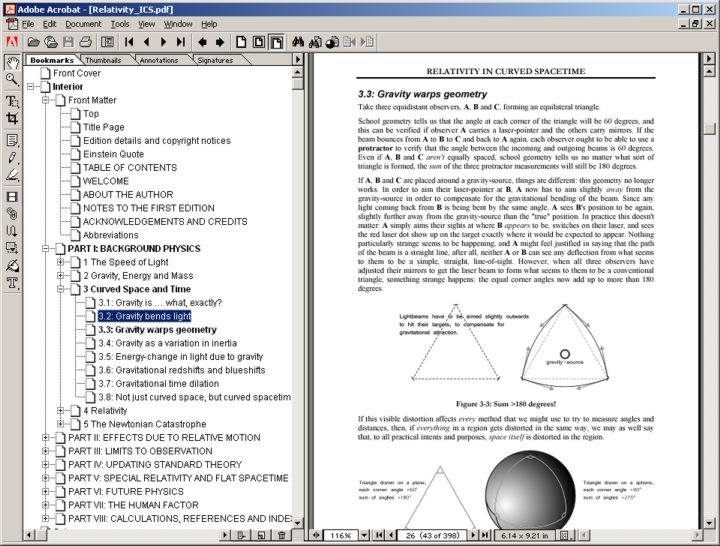This screenshot has width=720, height=546.
Task: Go to Last Page via toolbar
Action: (x=181, y=42)
